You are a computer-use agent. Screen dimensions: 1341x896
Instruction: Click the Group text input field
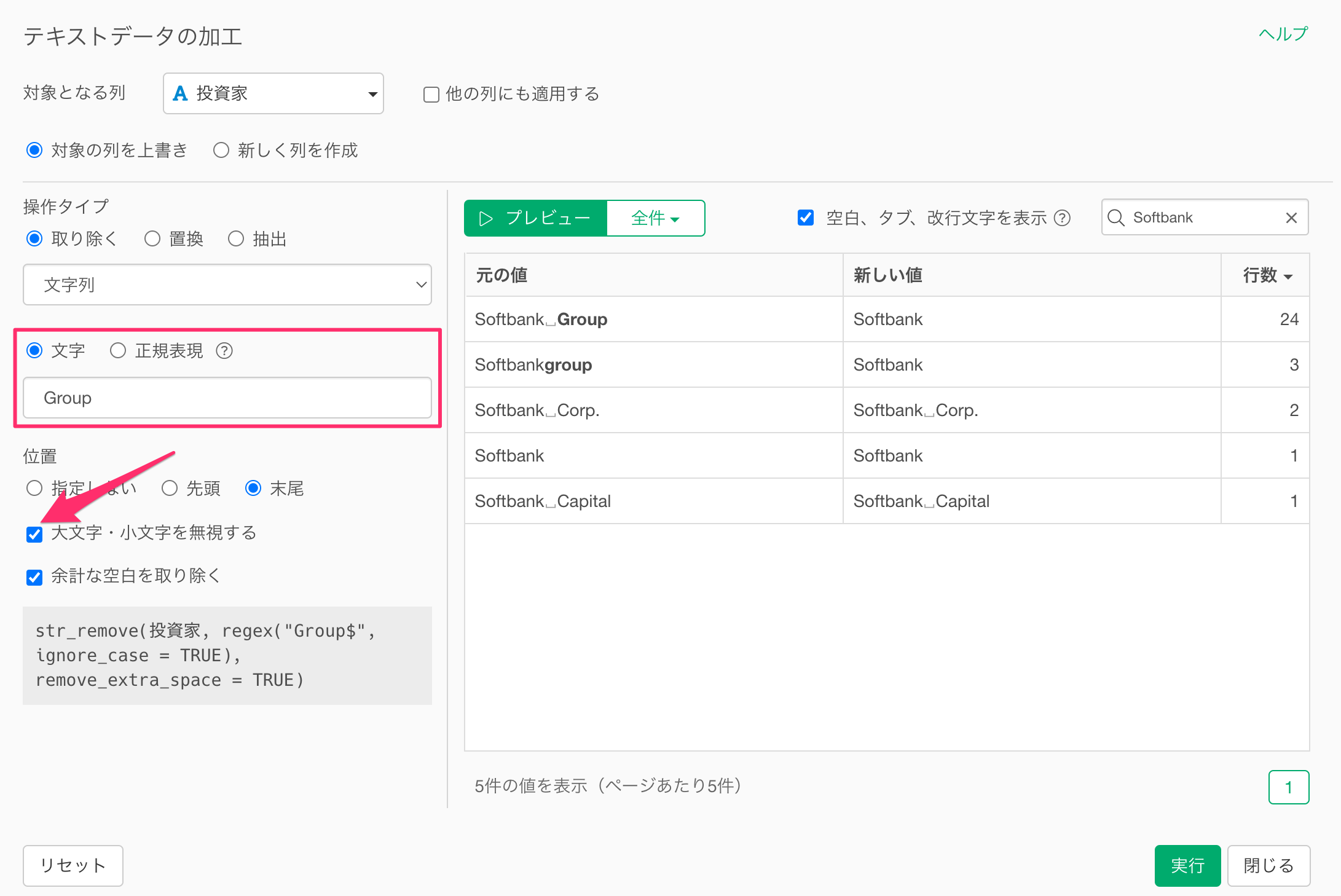click(x=227, y=398)
